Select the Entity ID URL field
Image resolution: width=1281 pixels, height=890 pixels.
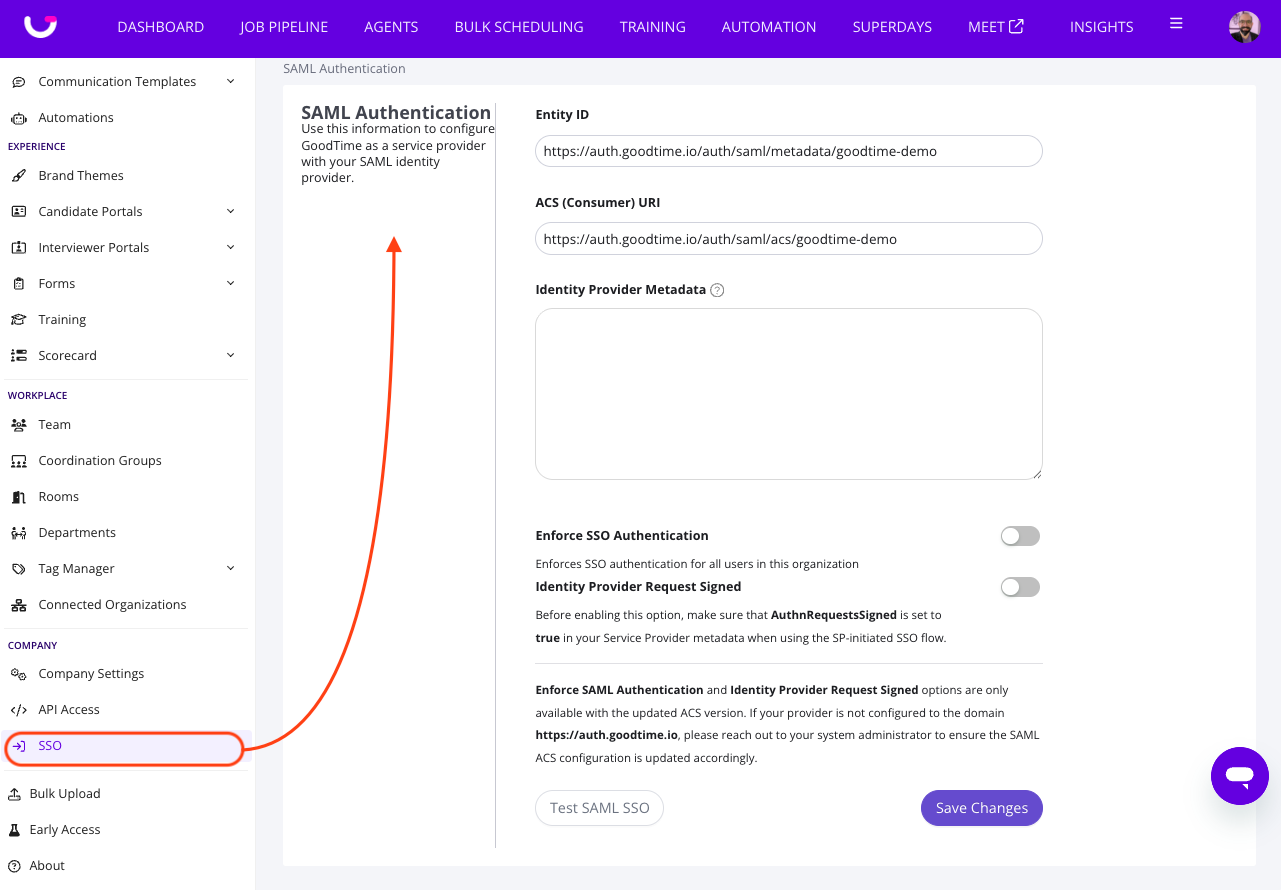[788, 152]
